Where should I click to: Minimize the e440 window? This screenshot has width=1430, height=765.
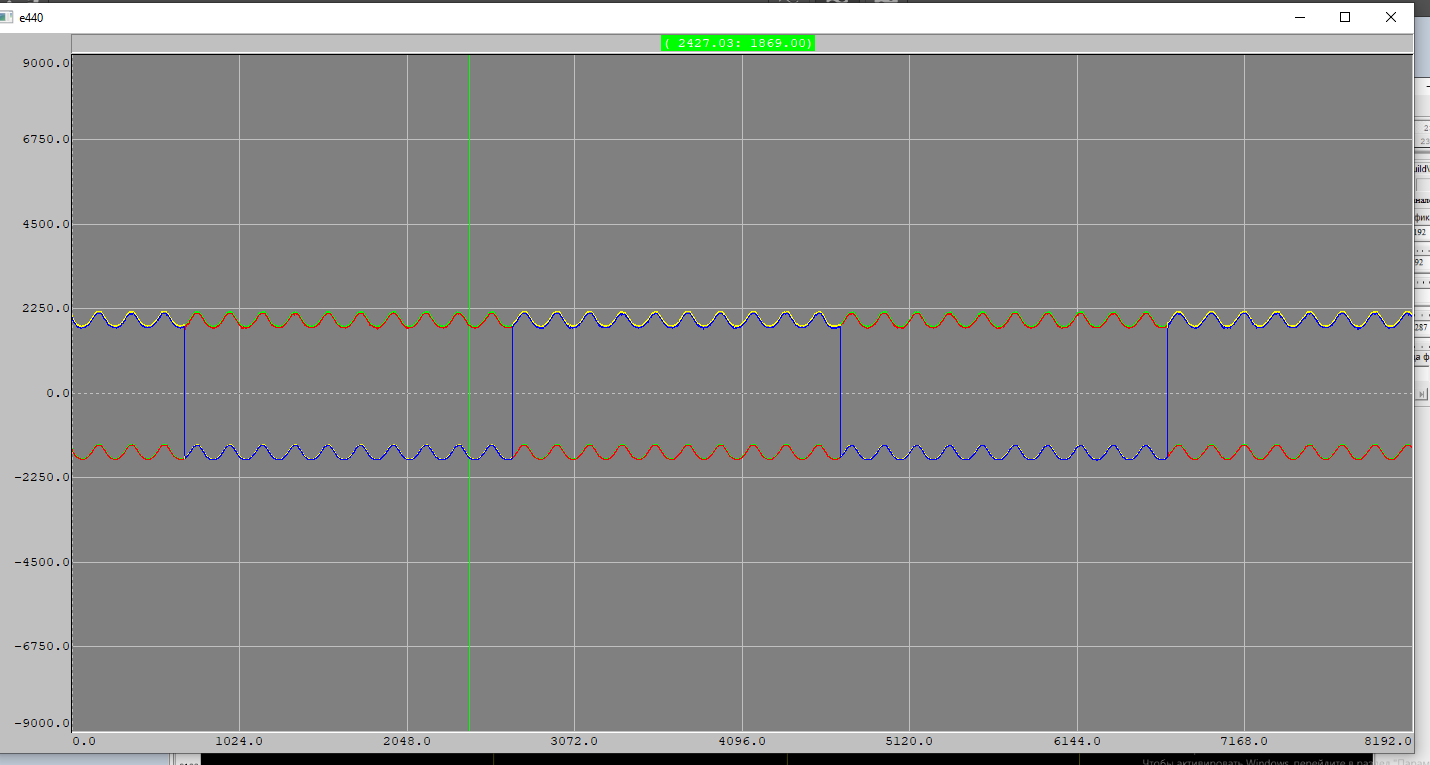point(1300,17)
